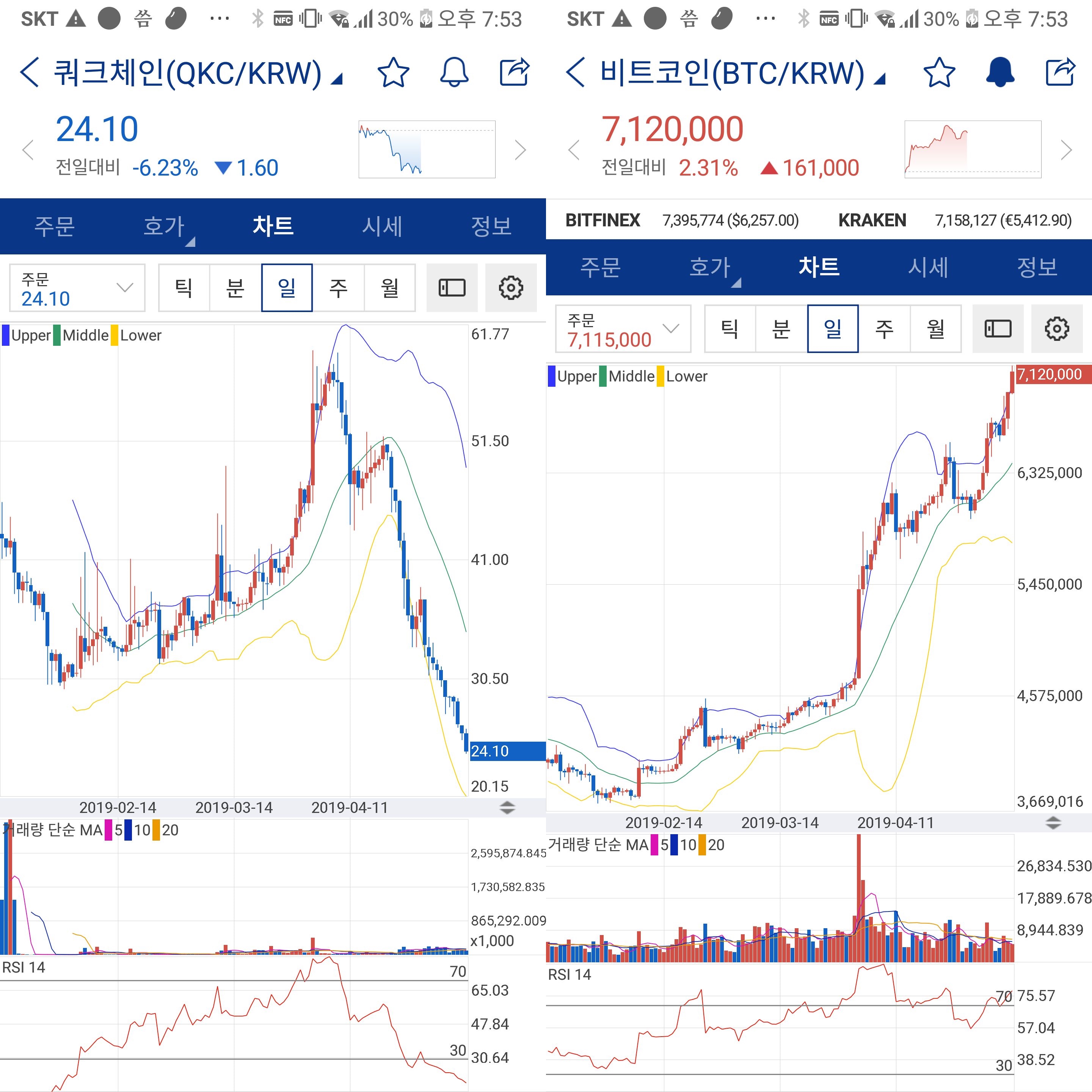This screenshot has height=1092, width=1092.
Task: Select 주 weekly interval on QKC chart
Action: [338, 288]
